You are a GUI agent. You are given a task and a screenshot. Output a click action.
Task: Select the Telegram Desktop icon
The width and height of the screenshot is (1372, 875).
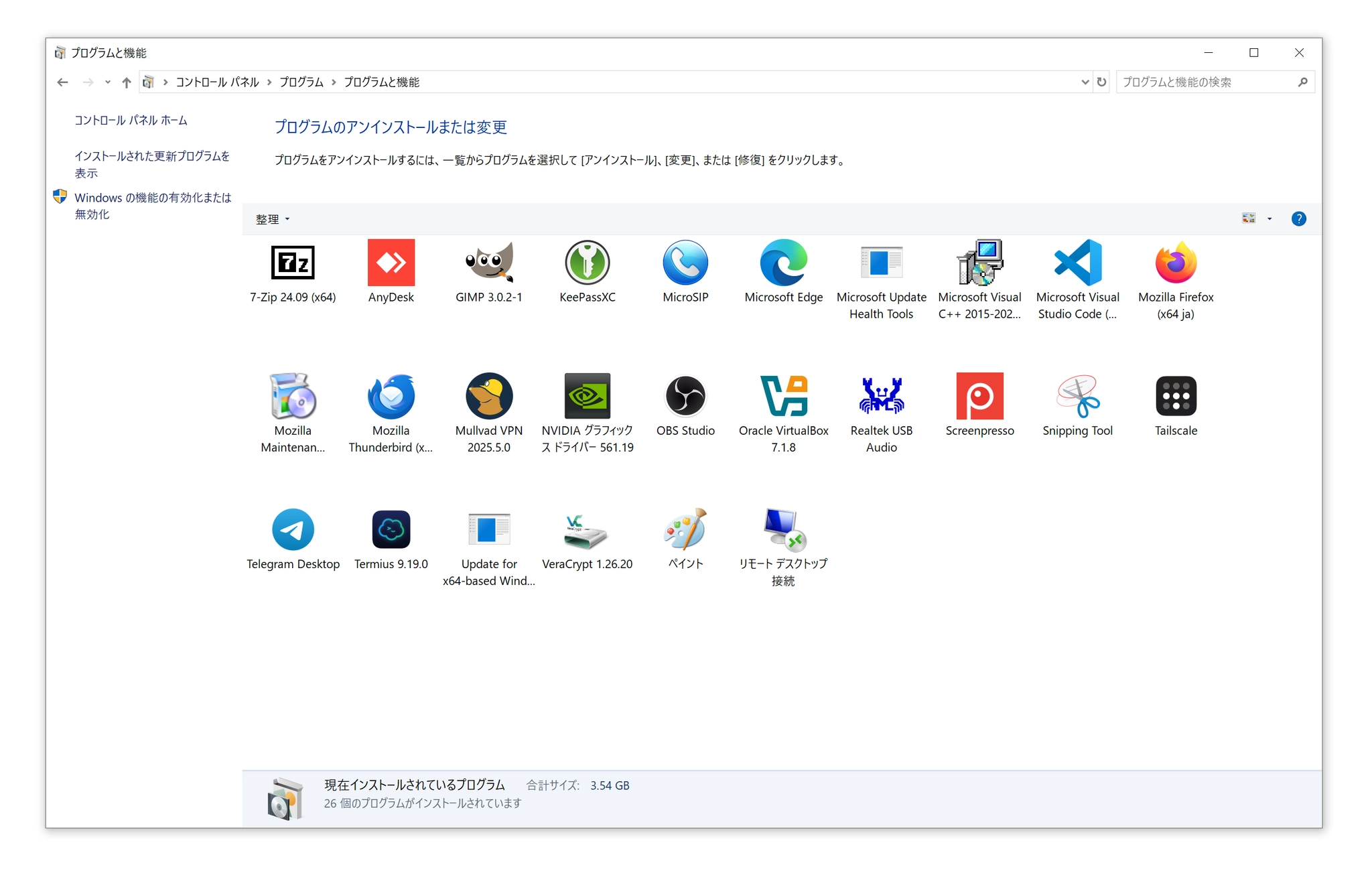[293, 529]
